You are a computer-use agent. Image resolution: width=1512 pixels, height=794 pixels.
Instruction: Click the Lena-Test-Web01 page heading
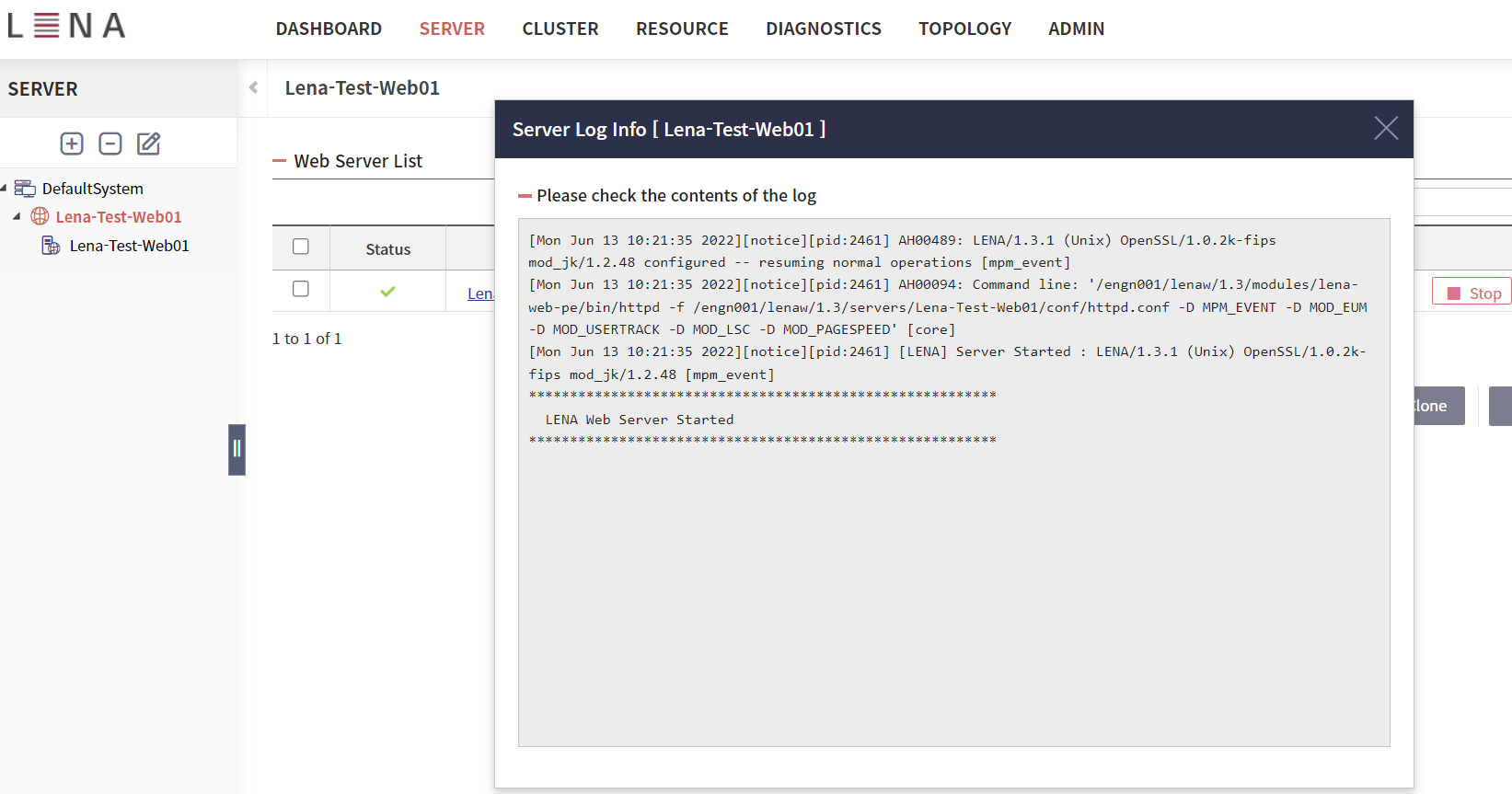coord(363,87)
